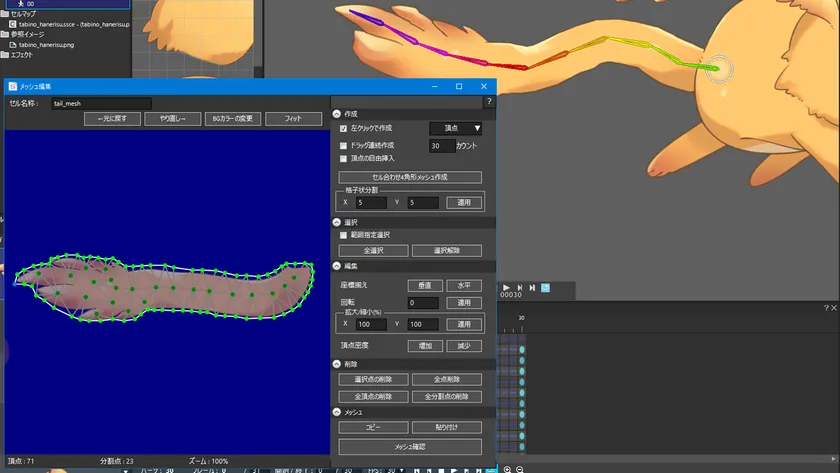The width and height of the screenshot is (840, 473).
Task: Open the セルマップ folder in the project tree
Action: 22,14
